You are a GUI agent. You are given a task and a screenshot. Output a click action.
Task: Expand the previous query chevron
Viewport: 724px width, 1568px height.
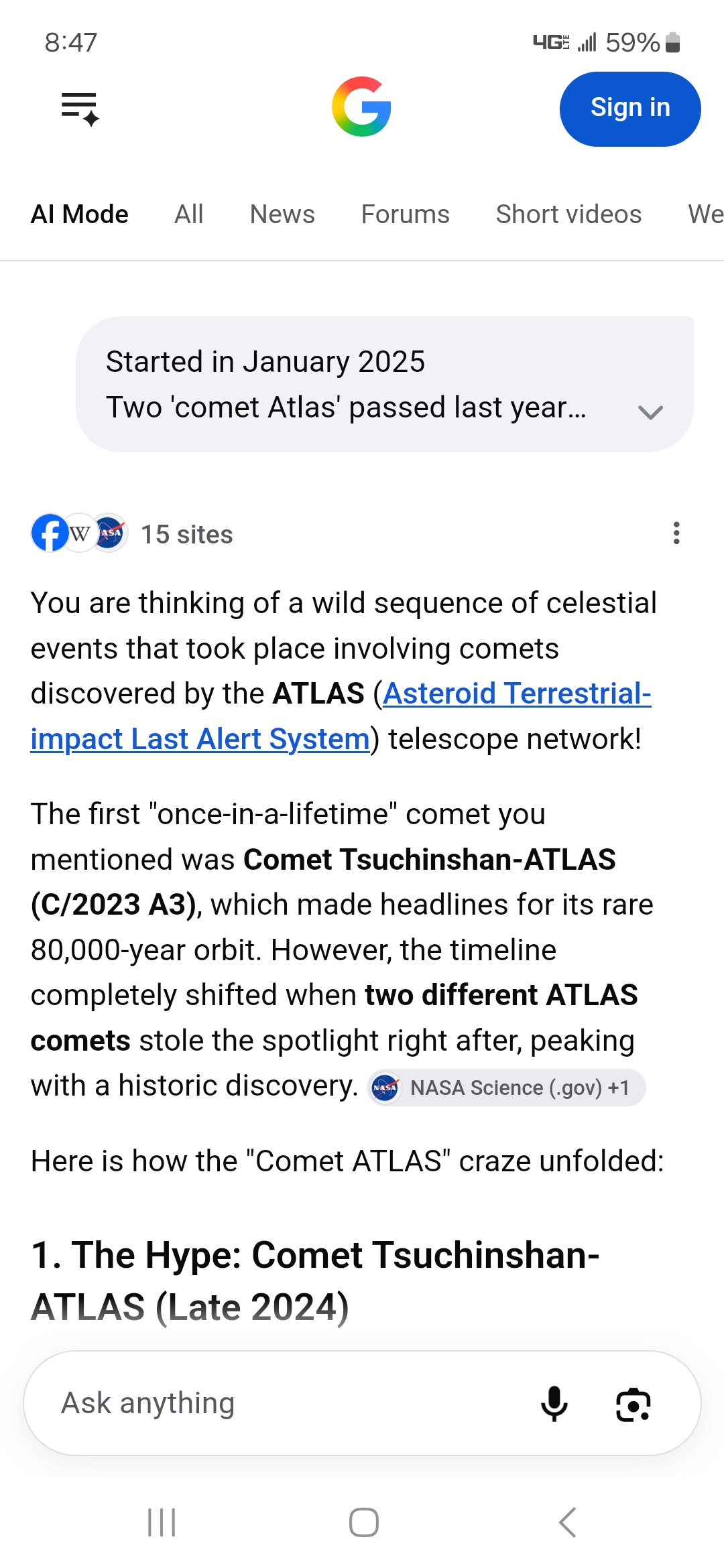(650, 411)
